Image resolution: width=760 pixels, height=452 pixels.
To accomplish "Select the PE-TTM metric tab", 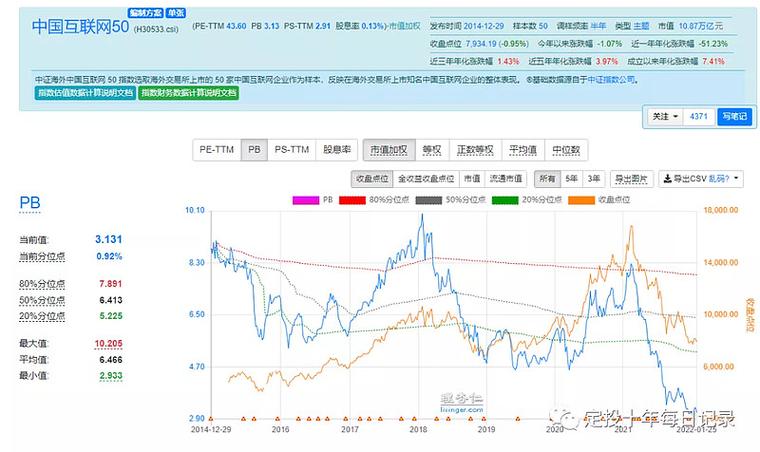I will point(217,150).
